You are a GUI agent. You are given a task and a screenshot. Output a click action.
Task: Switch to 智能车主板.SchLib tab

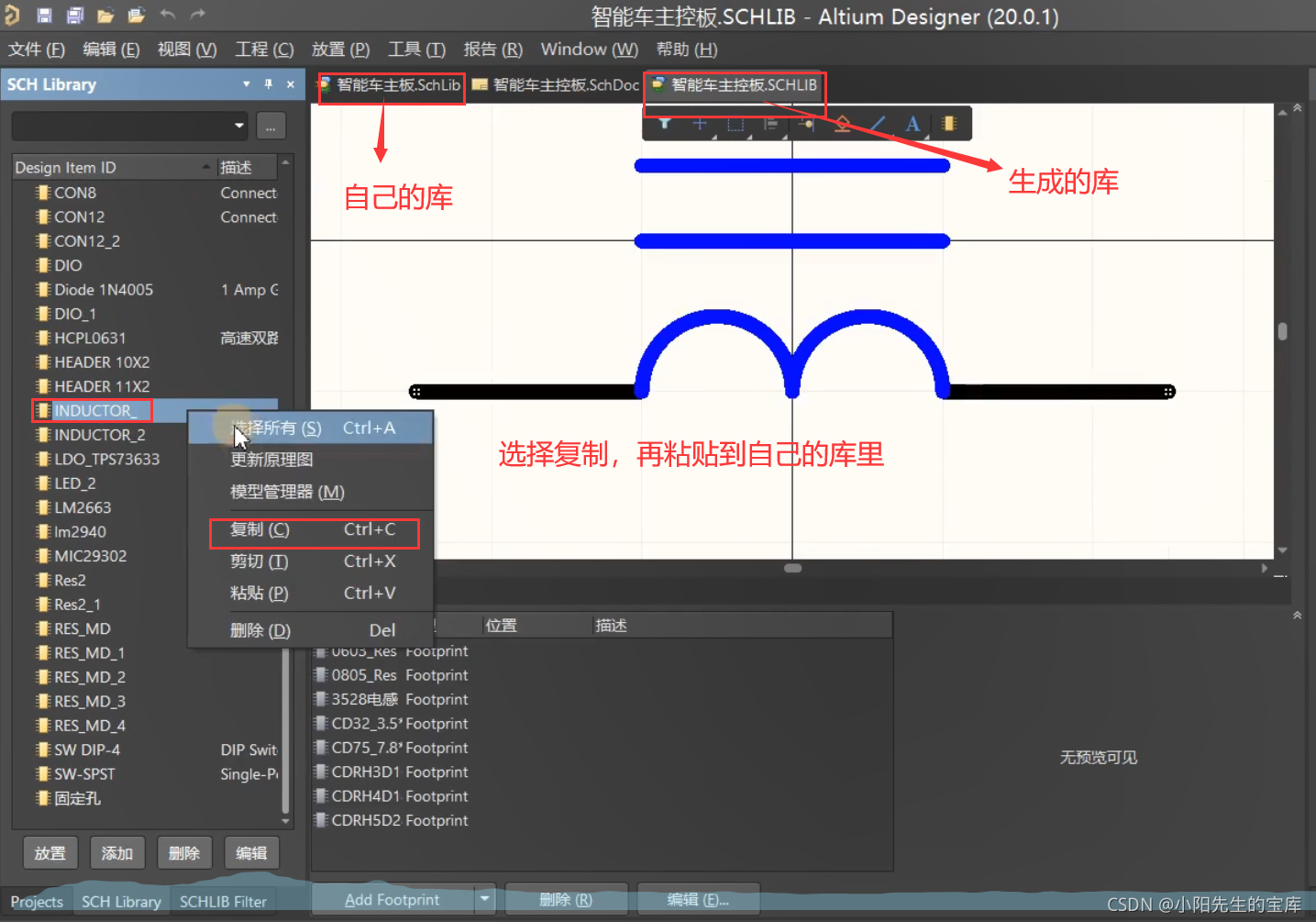[x=391, y=85]
